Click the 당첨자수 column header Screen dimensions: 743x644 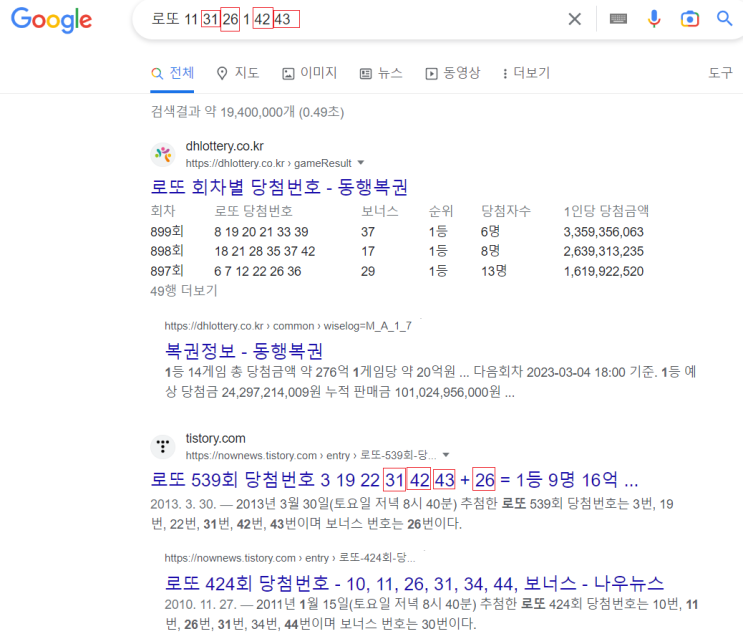click(x=506, y=211)
